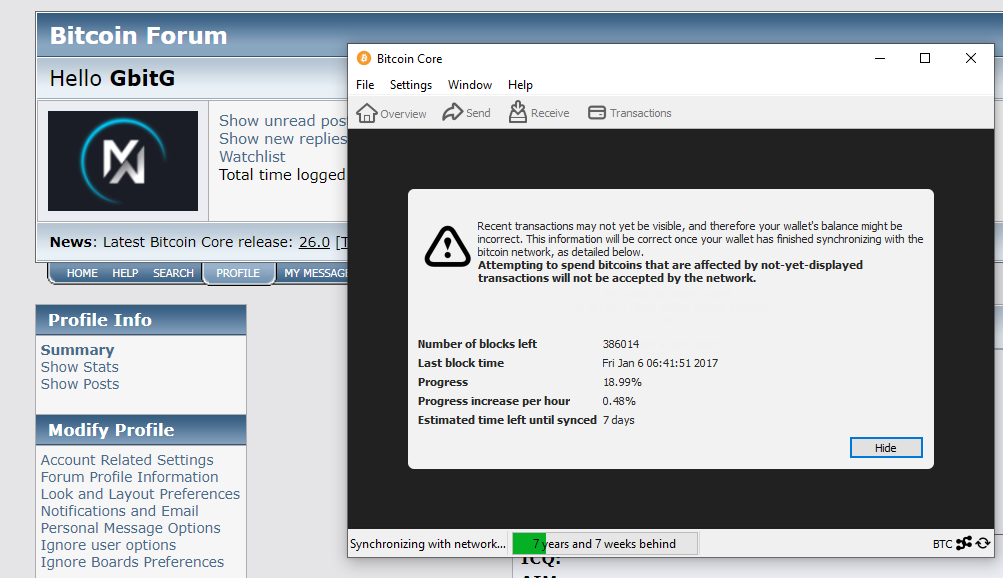Click the sync progress bar showing years behind

pyautogui.click(x=604, y=543)
